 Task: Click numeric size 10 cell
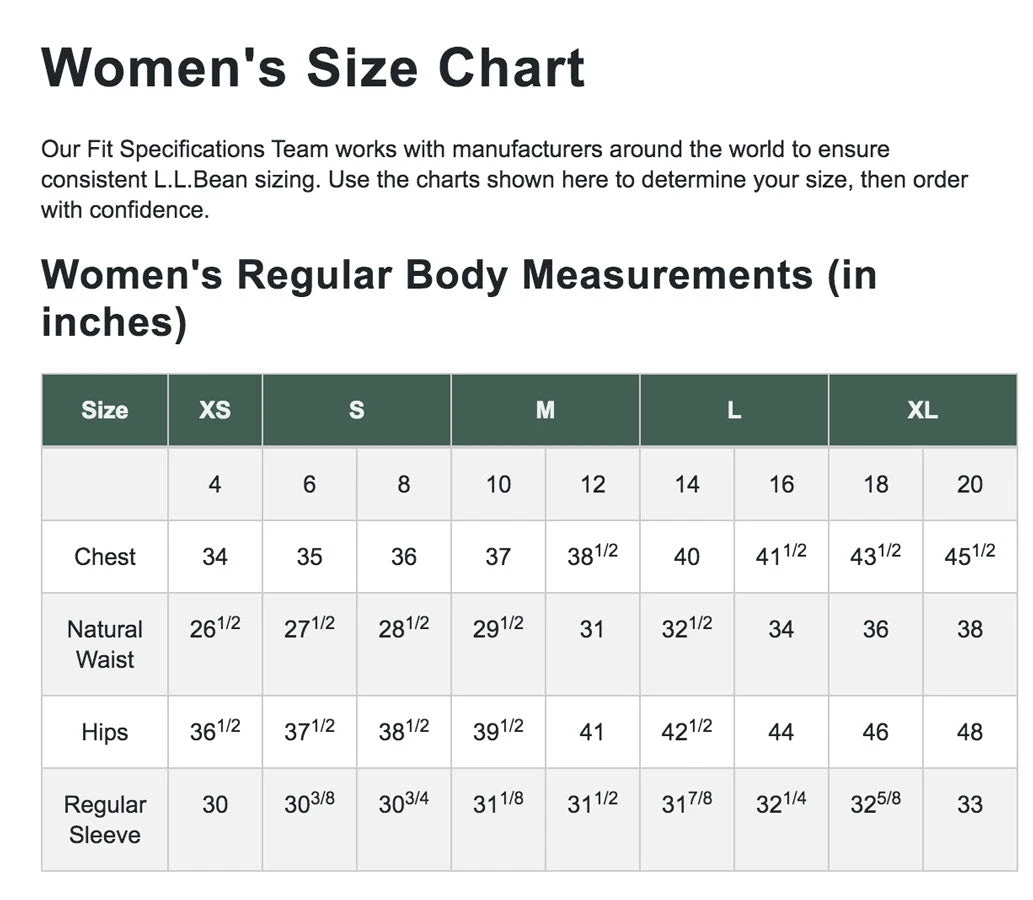coord(498,484)
